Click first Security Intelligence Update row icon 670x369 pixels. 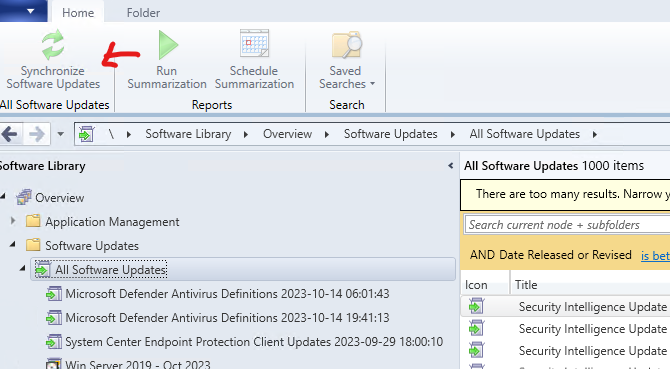[x=476, y=306]
